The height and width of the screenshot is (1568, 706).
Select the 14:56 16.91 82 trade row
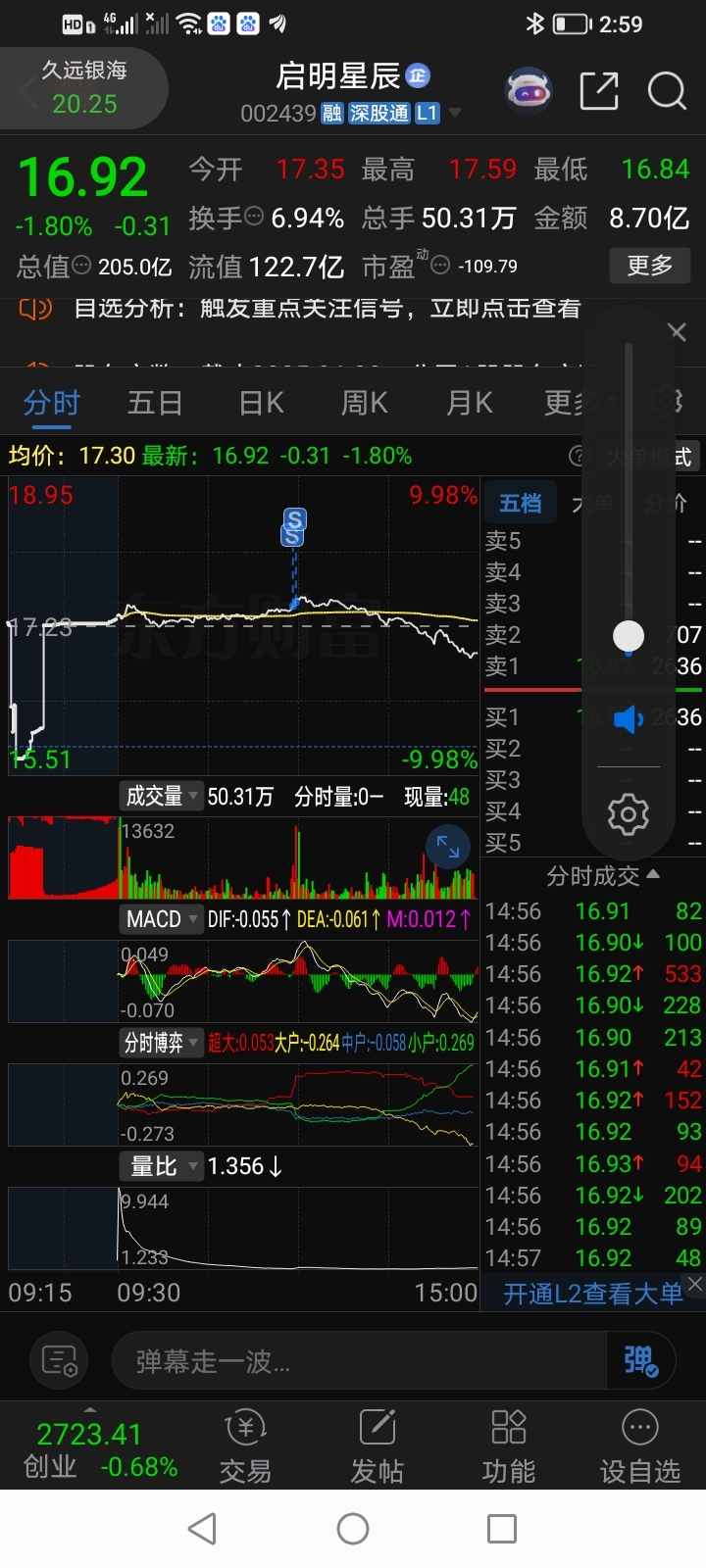tap(593, 911)
